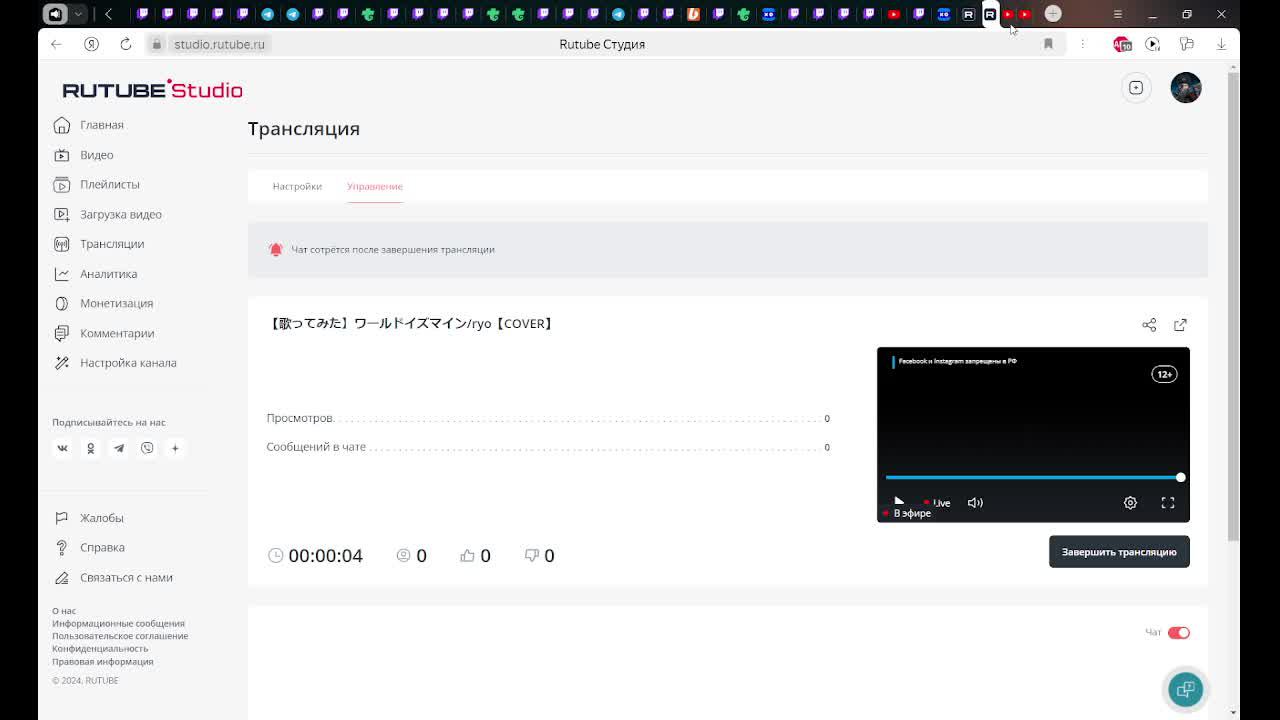Click the browser back arrow
This screenshot has width=1280, height=720.
[56, 44]
